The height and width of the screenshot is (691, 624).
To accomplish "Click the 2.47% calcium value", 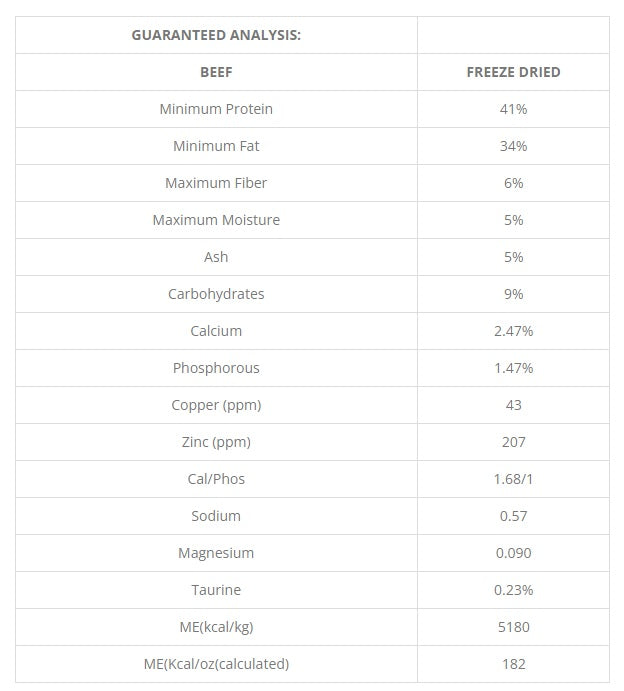I will coord(513,331).
